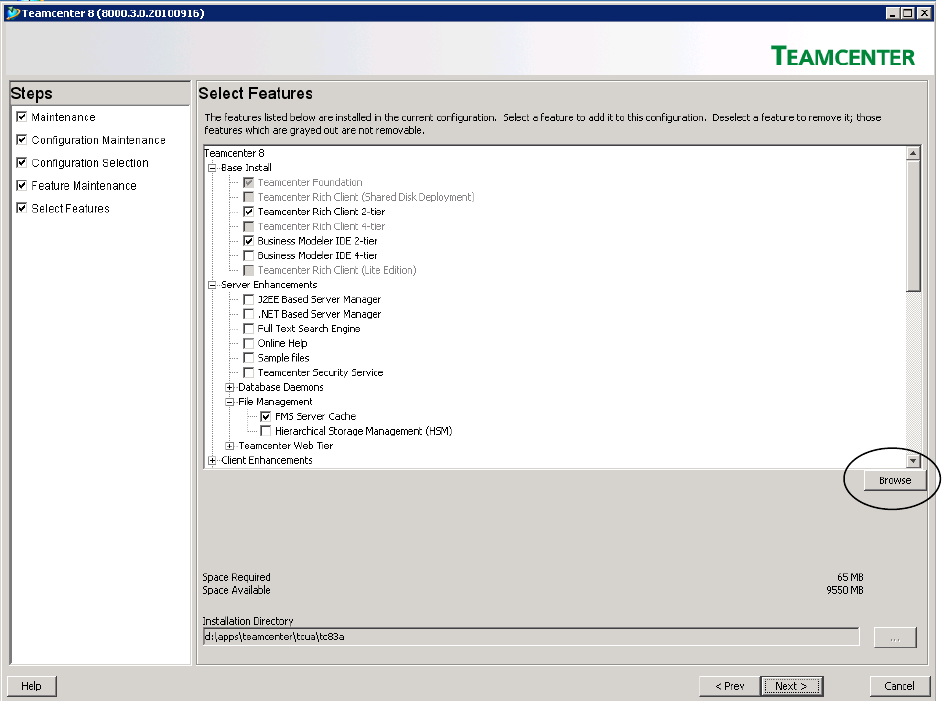The width and height of the screenshot is (942, 701).
Task: Select Teamcenter Rich Client 4-tier row
Action: coord(321,226)
